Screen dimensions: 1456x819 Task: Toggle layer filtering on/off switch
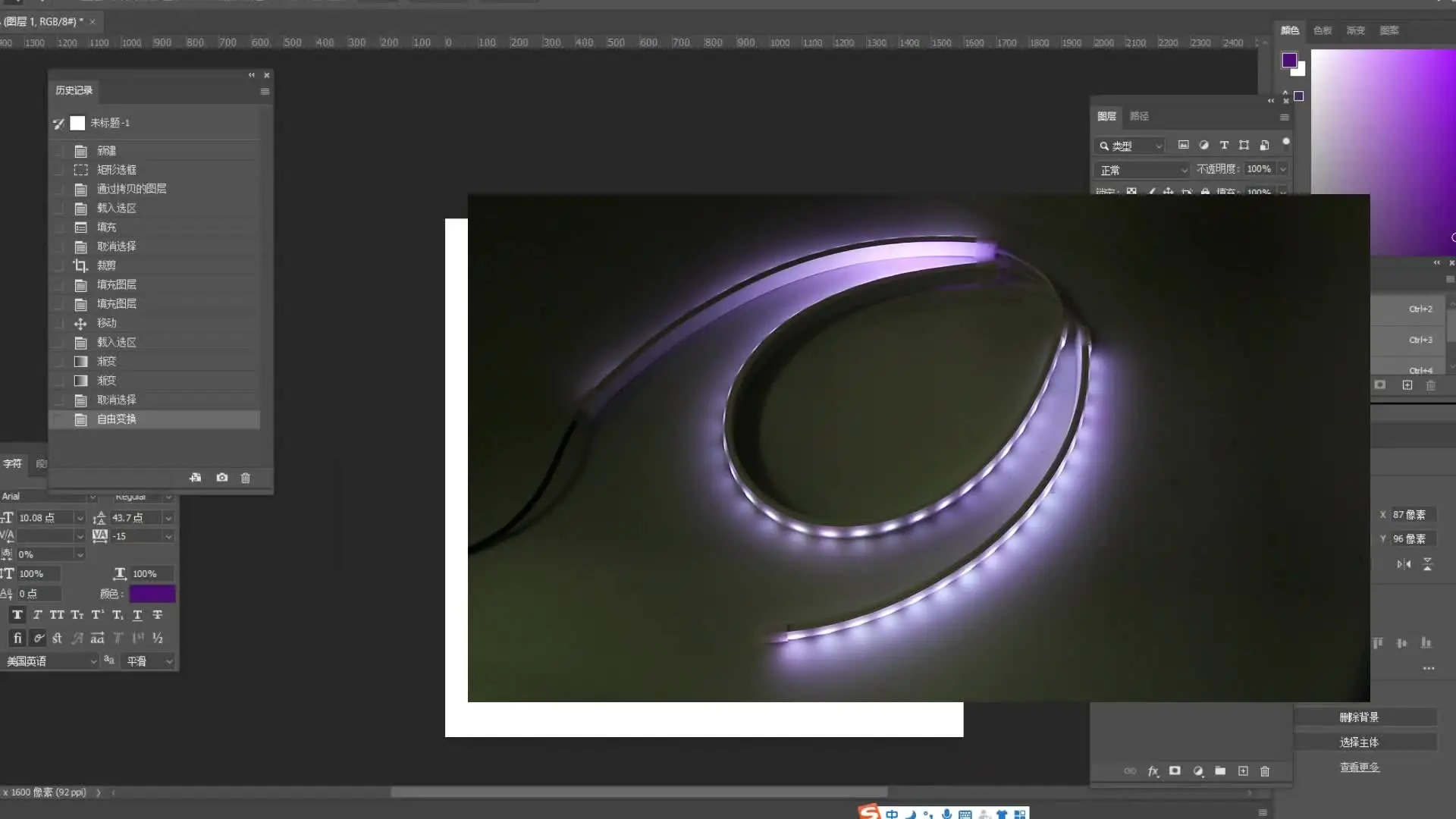click(x=1285, y=143)
